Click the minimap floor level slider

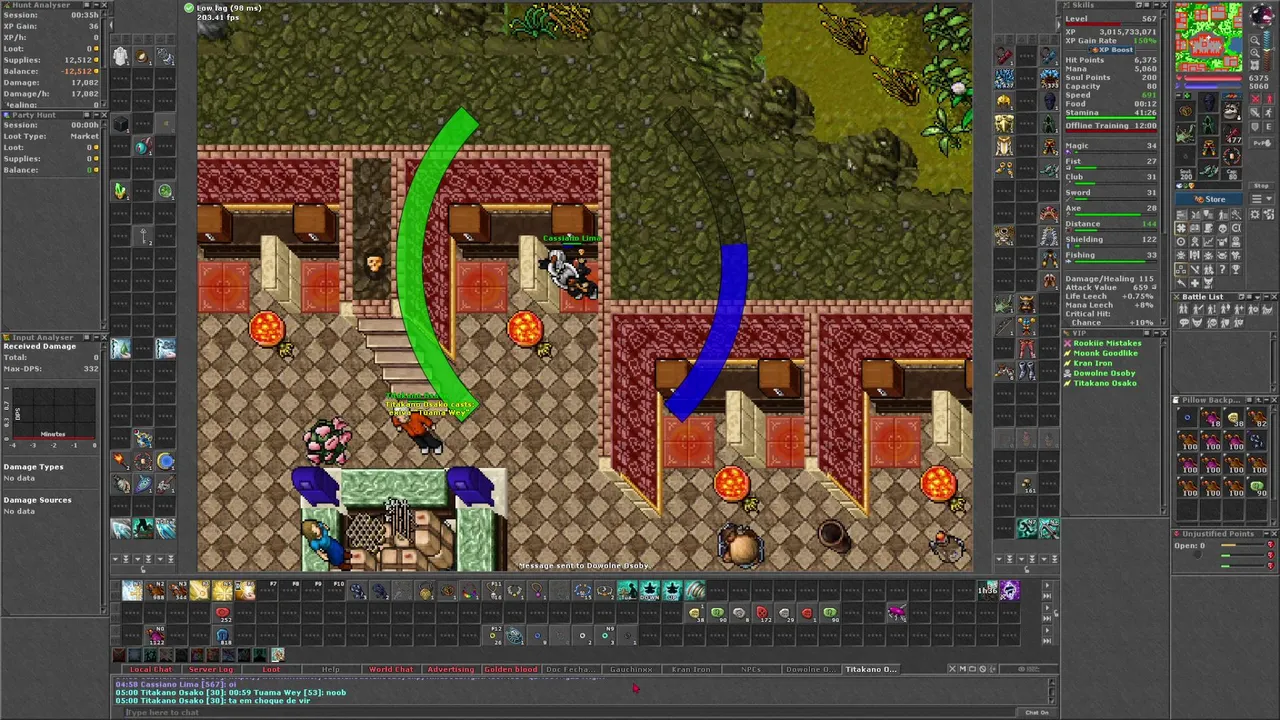(1268, 52)
